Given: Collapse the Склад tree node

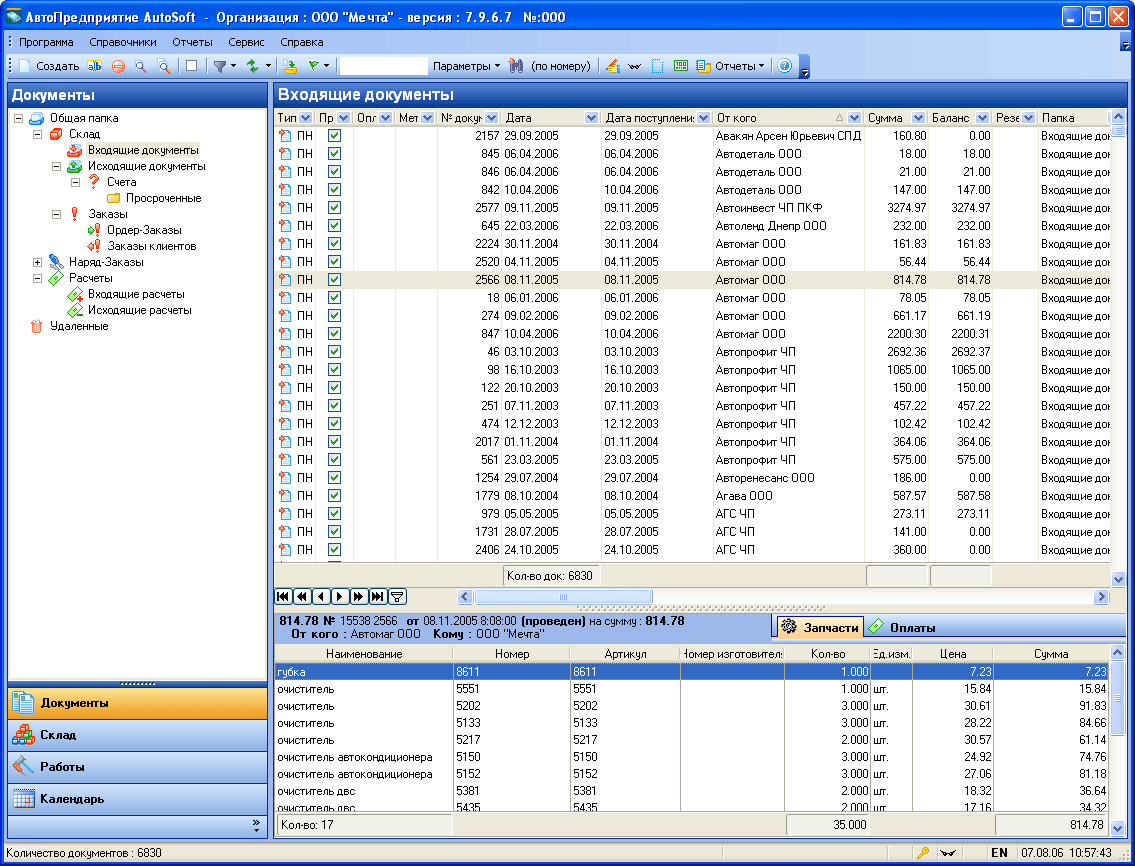Looking at the screenshot, I should [x=38, y=134].
